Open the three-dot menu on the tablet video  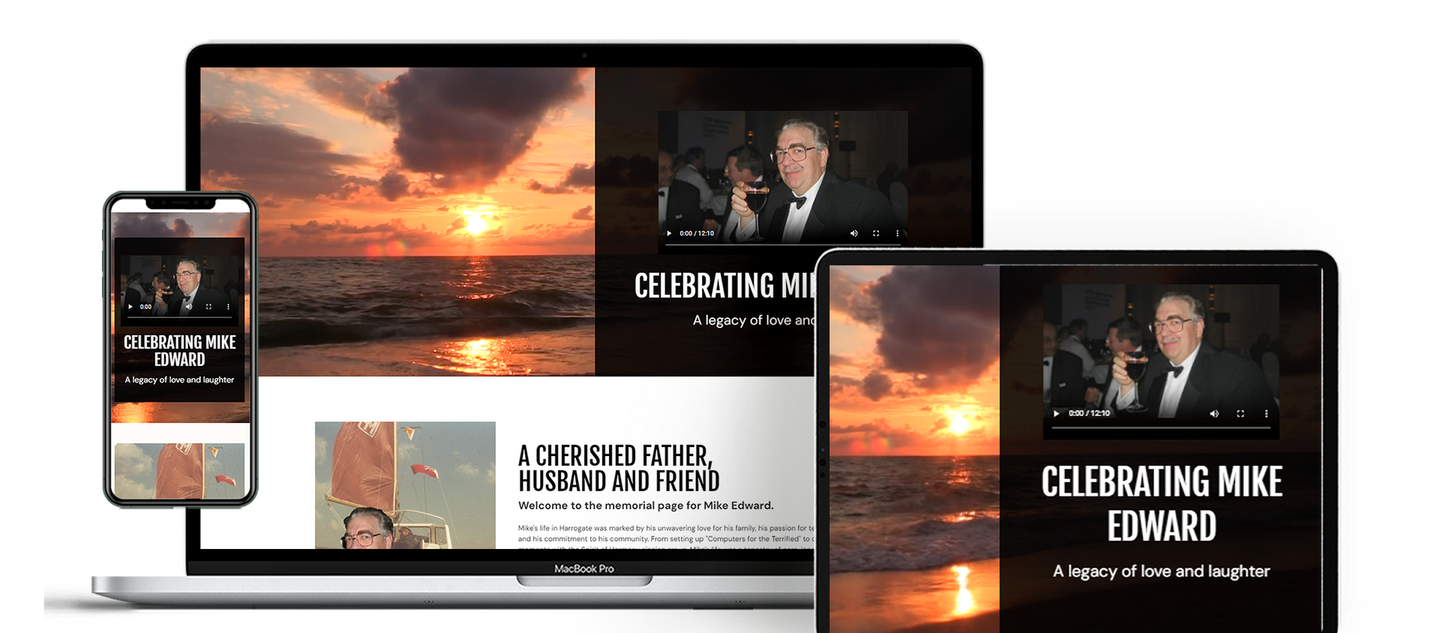point(1266,413)
